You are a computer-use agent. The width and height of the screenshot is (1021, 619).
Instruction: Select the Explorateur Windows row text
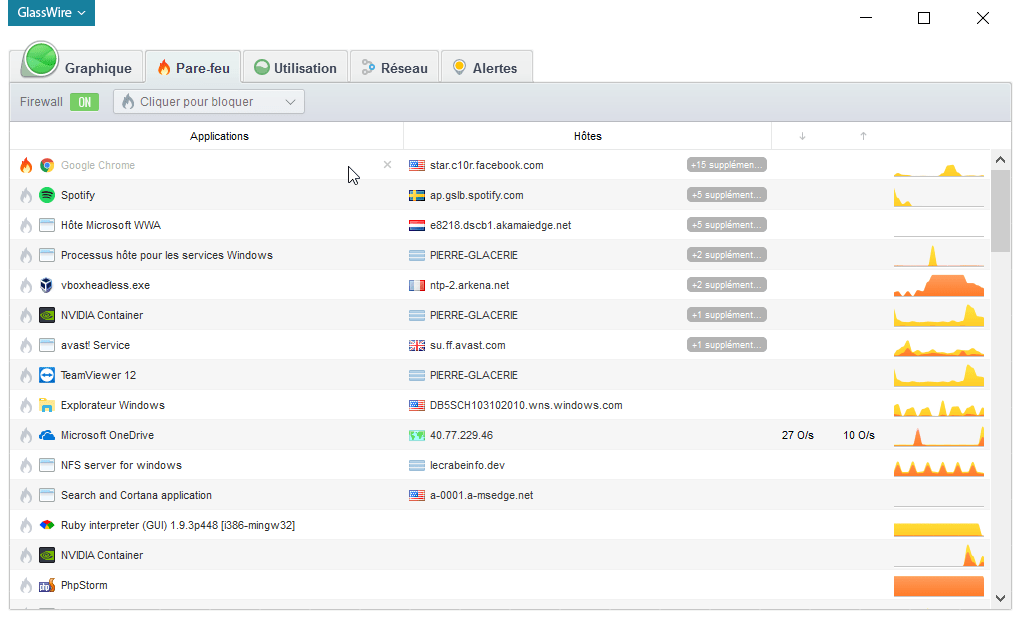click(113, 406)
